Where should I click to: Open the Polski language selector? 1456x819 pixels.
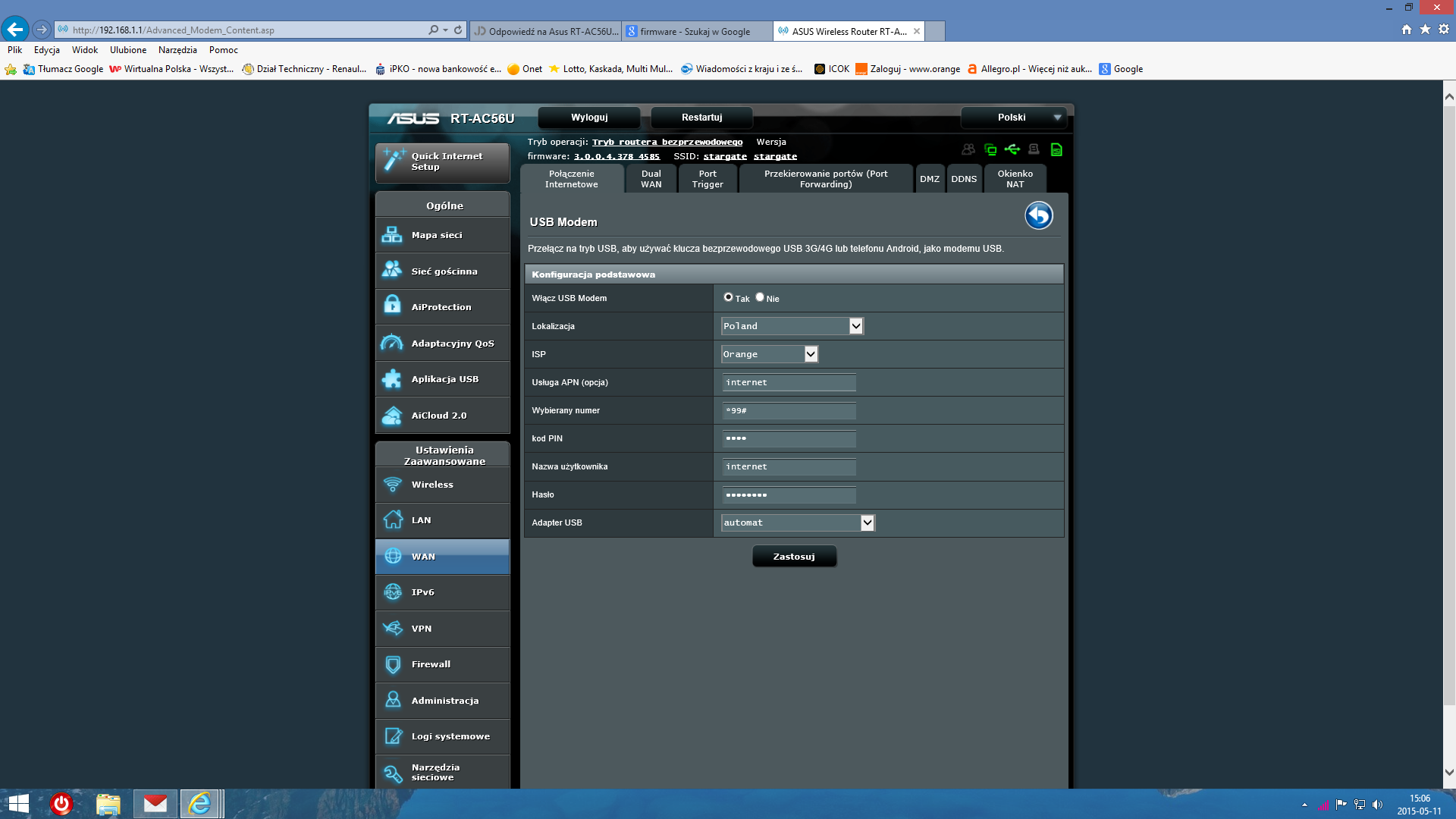click(1013, 118)
